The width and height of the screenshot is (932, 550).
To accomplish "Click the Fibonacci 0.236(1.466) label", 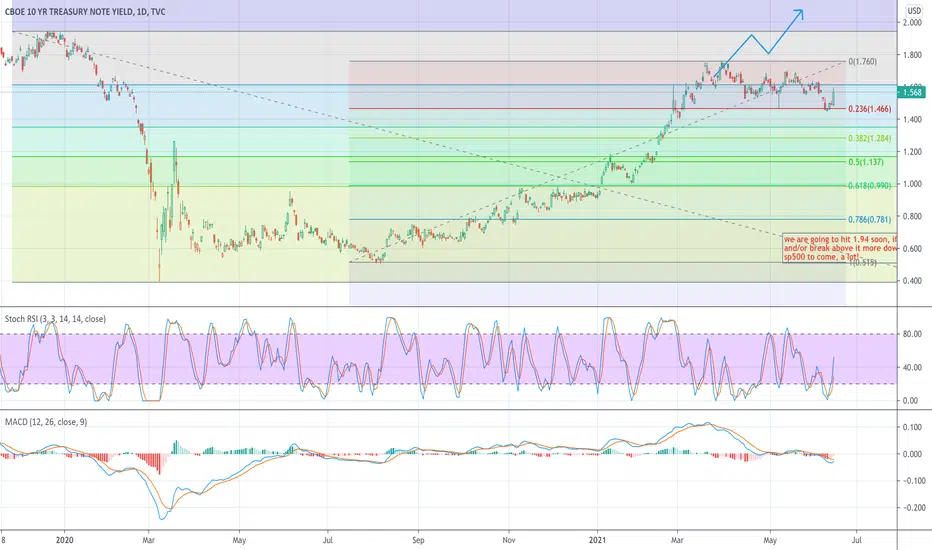I will (x=870, y=109).
